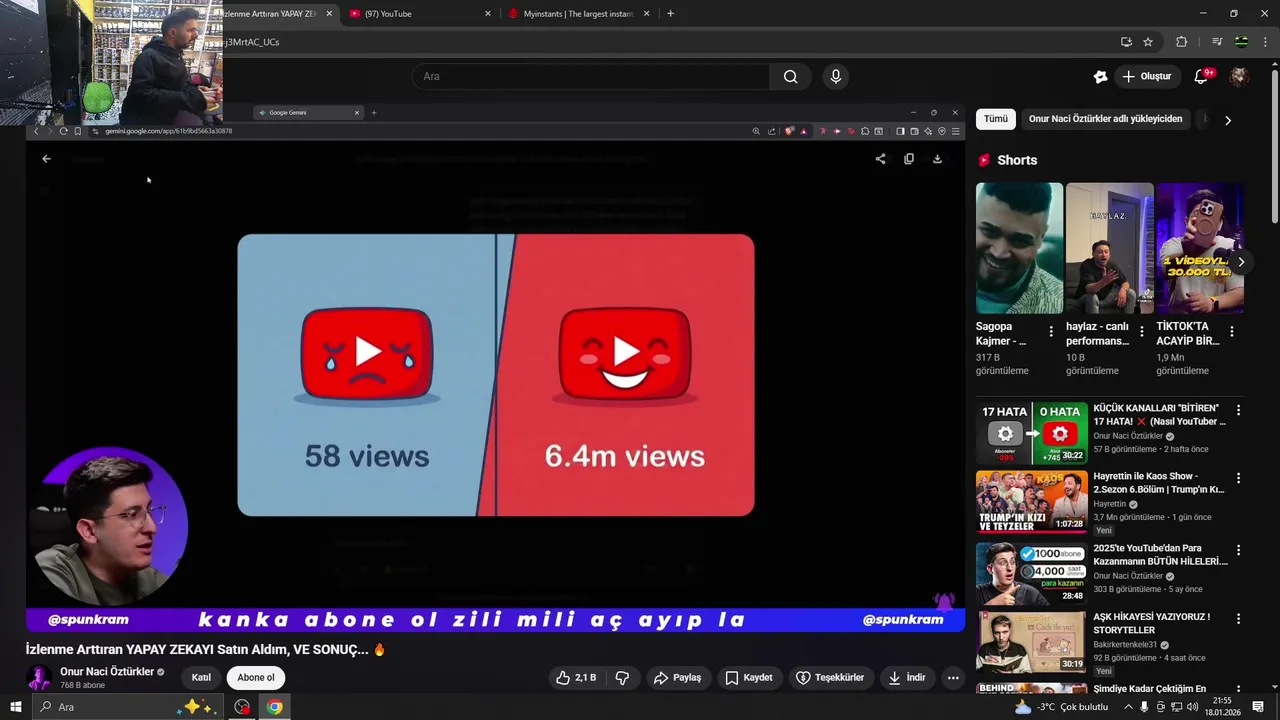Viewport: 1280px width, 720px height.
Task: Select the Tümü filter chip
Action: (x=996, y=119)
